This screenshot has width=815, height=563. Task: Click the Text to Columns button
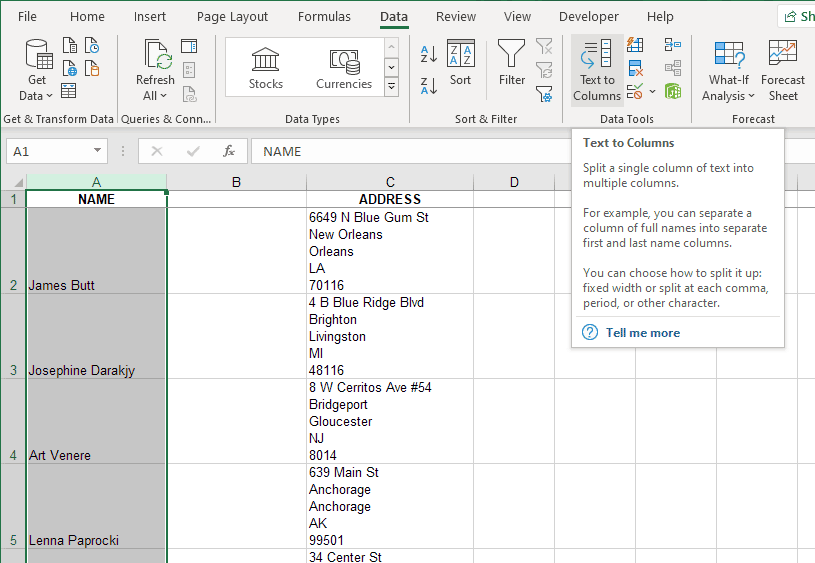click(597, 70)
